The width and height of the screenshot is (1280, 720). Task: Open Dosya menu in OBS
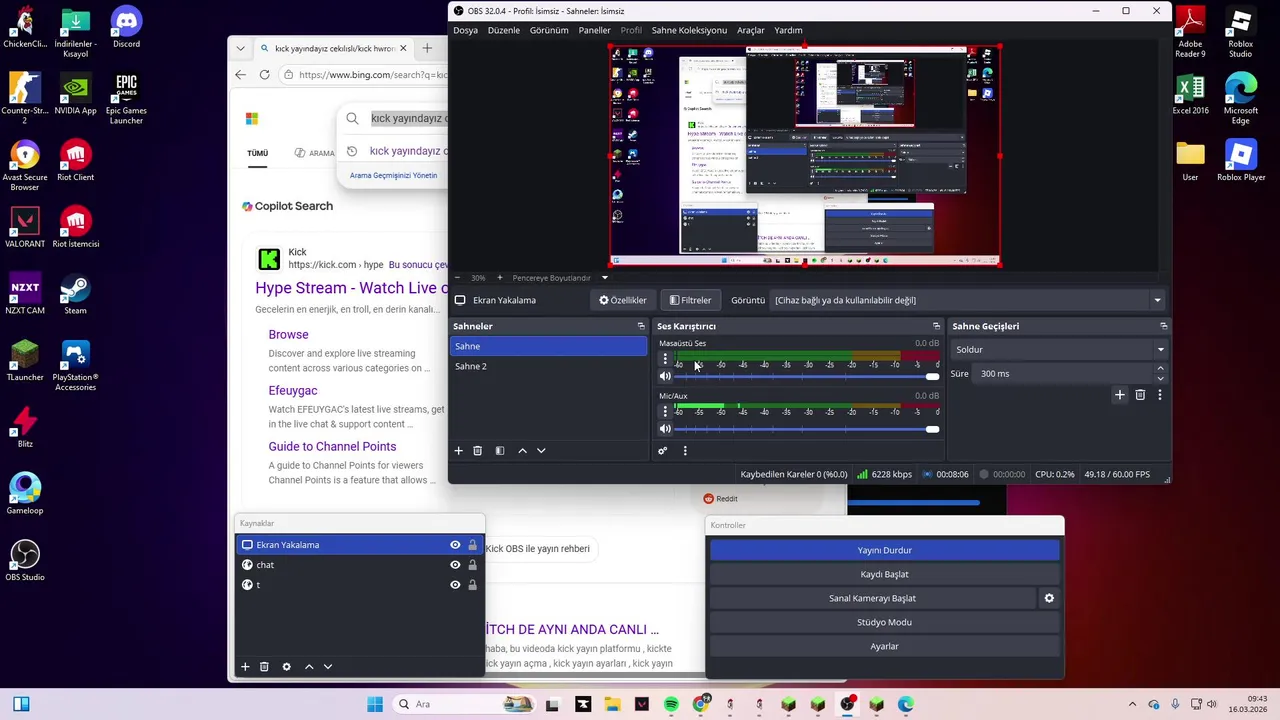coord(465,30)
